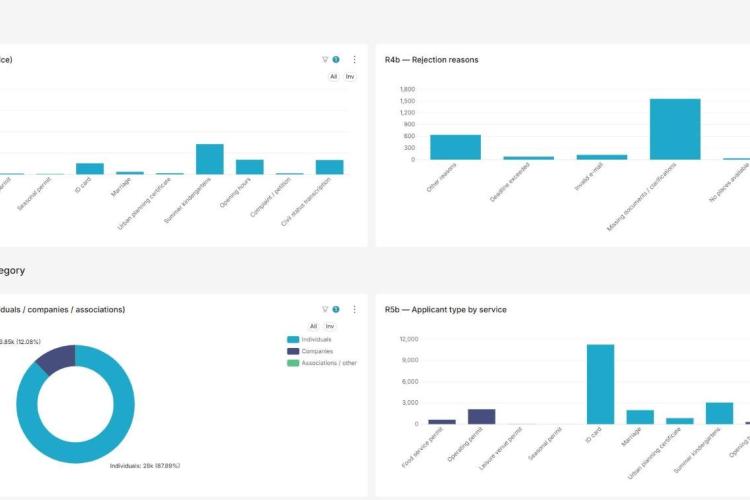Image resolution: width=750 pixels, height=500 pixels.
Task: Select Summer kindergartens bar in Civil status transcription panel
Action: 210,159
